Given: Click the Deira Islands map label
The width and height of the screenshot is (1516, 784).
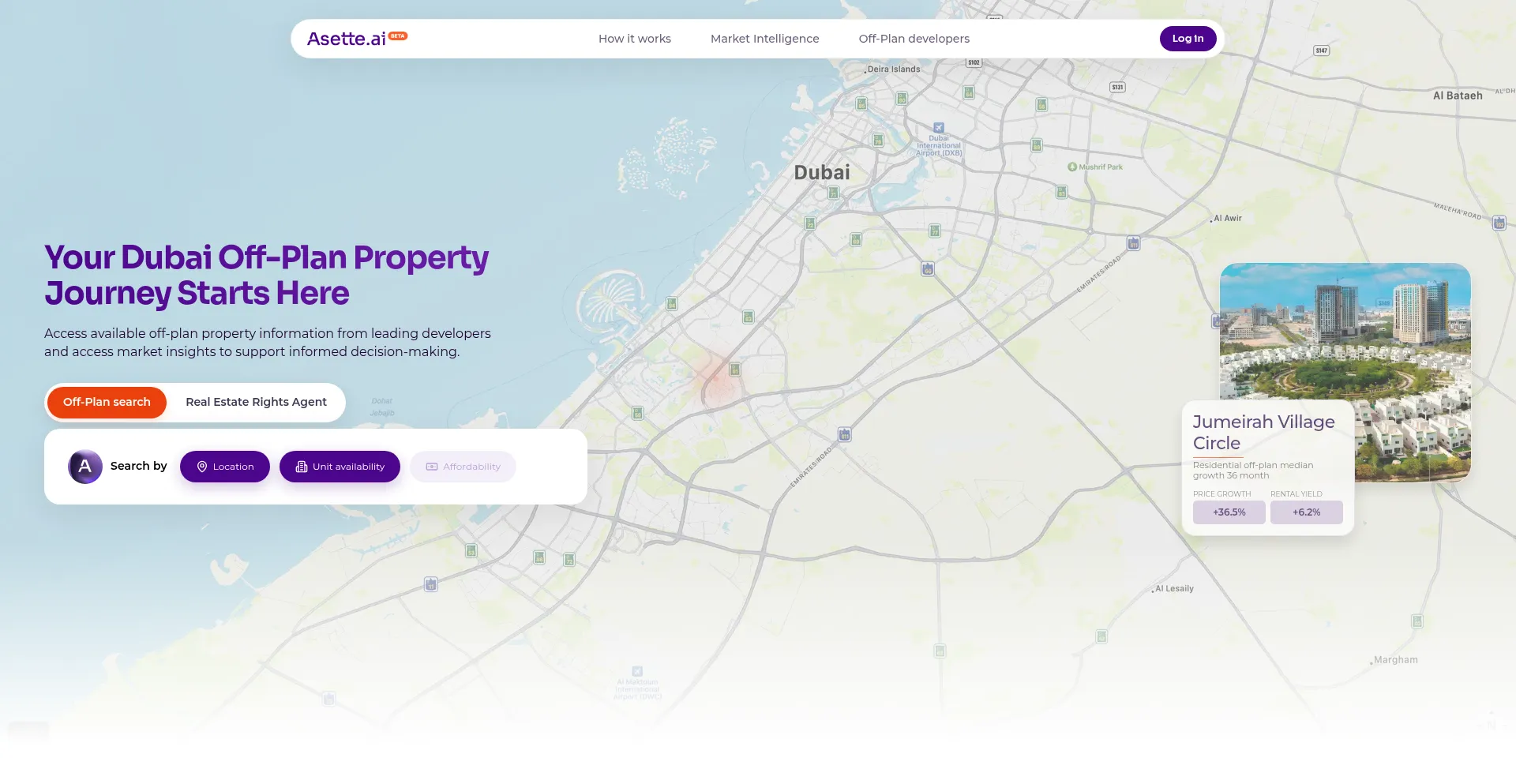Looking at the screenshot, I should 894,69.
